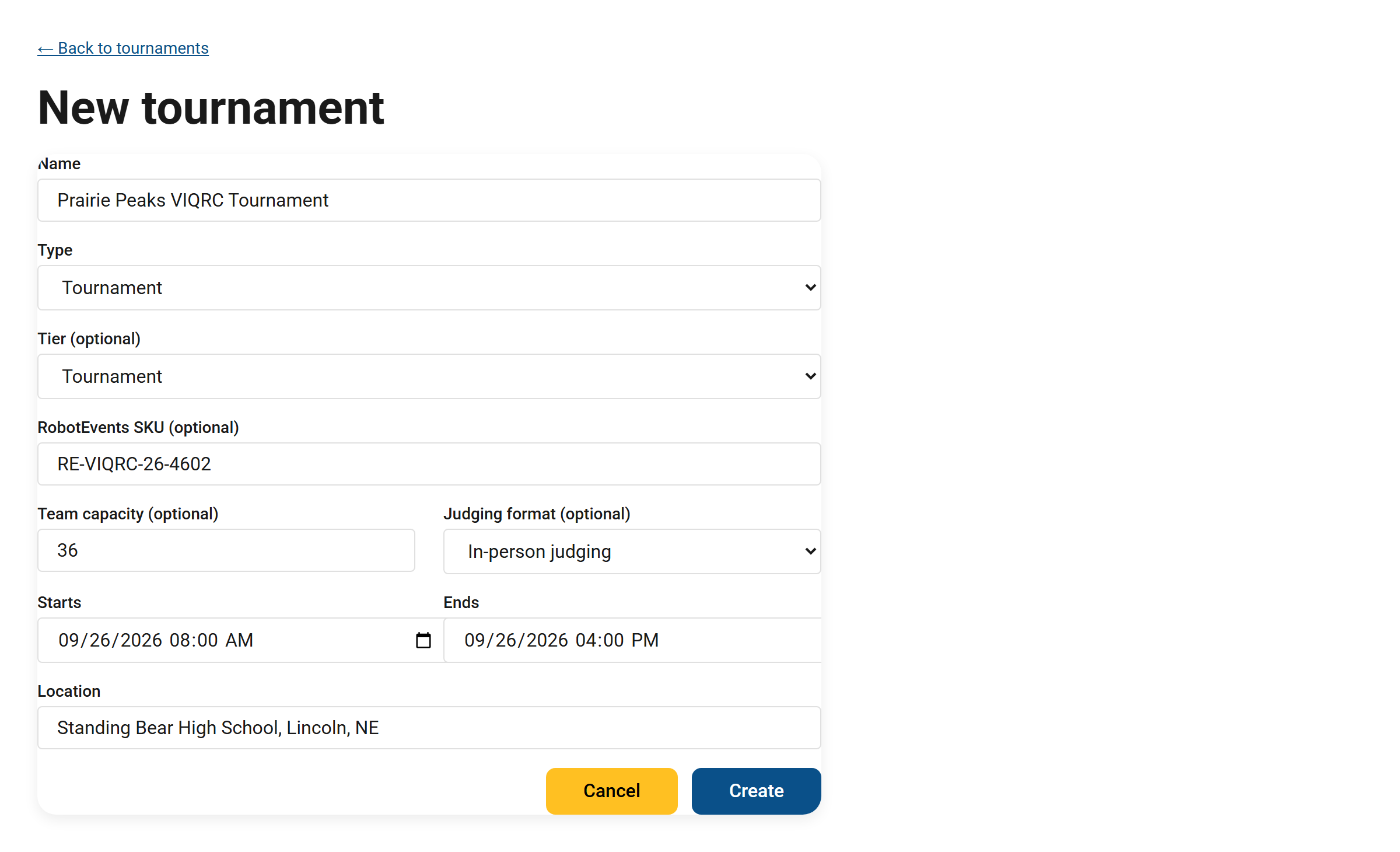Open the Starts date picker calendar icon
The width and height of the screenshot is (1400, 852).
coord(423,640)
